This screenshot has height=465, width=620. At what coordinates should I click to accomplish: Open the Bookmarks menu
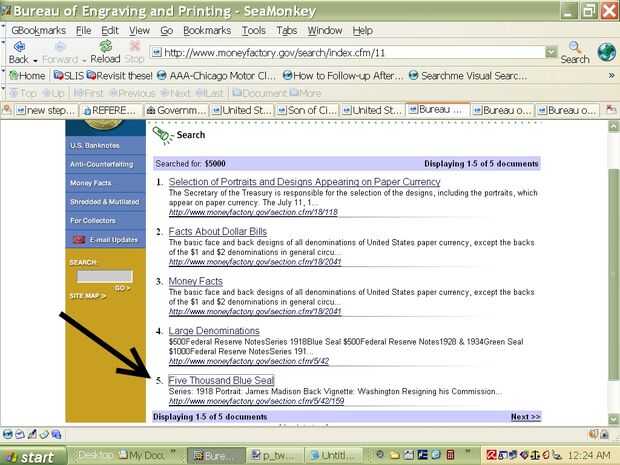coord(207,30)
